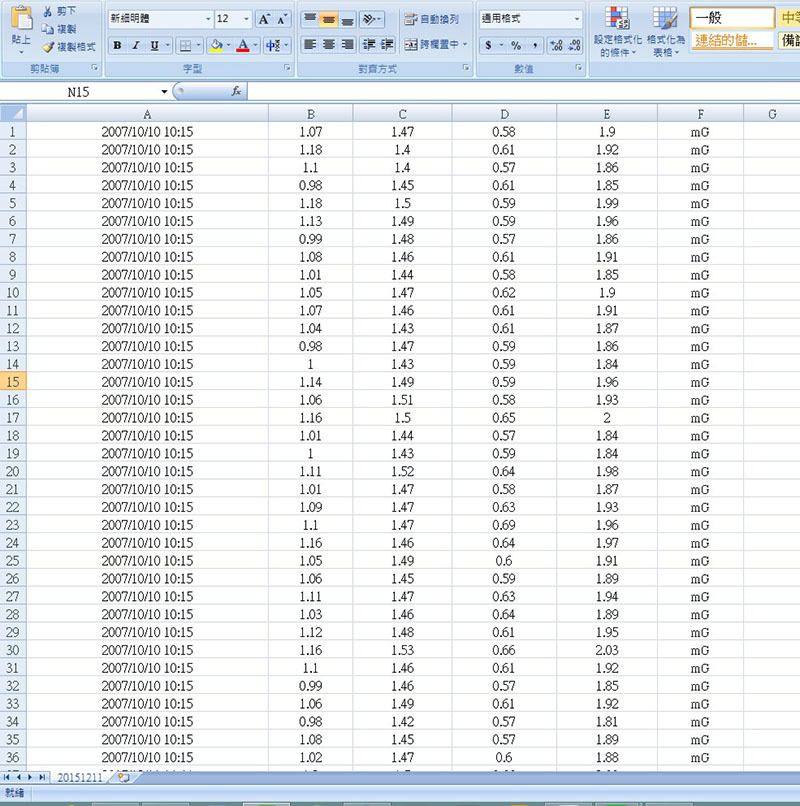Click the Increase Indent icon

(387, 45)
